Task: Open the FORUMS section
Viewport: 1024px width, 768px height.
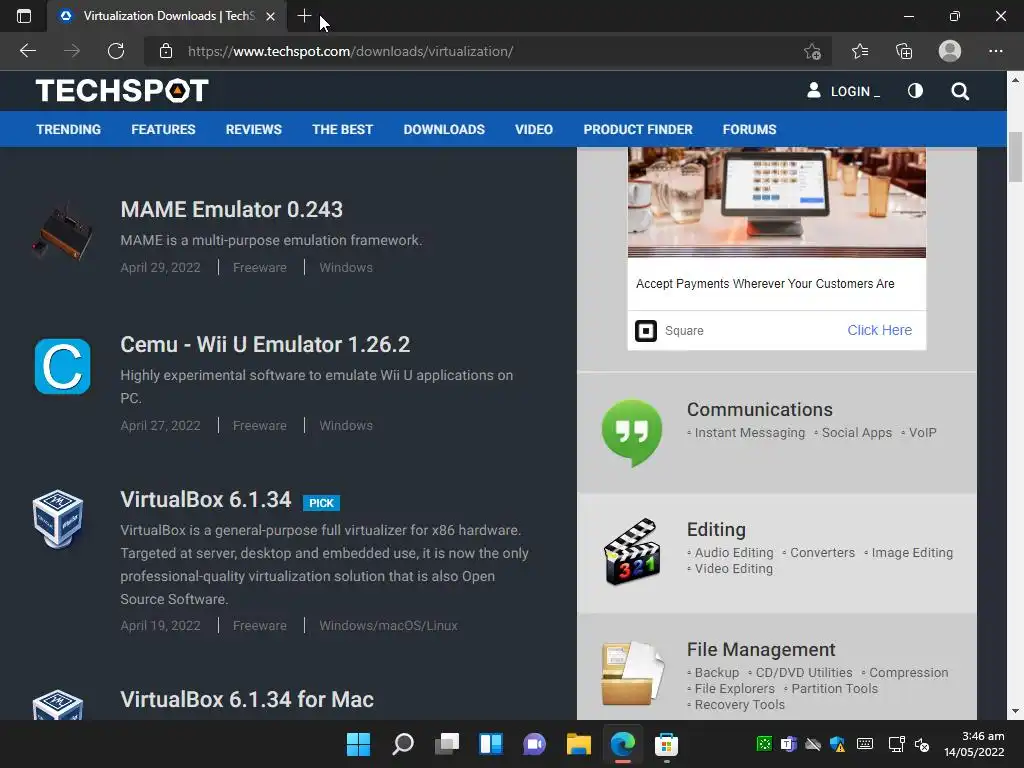Action: point(749,129)
